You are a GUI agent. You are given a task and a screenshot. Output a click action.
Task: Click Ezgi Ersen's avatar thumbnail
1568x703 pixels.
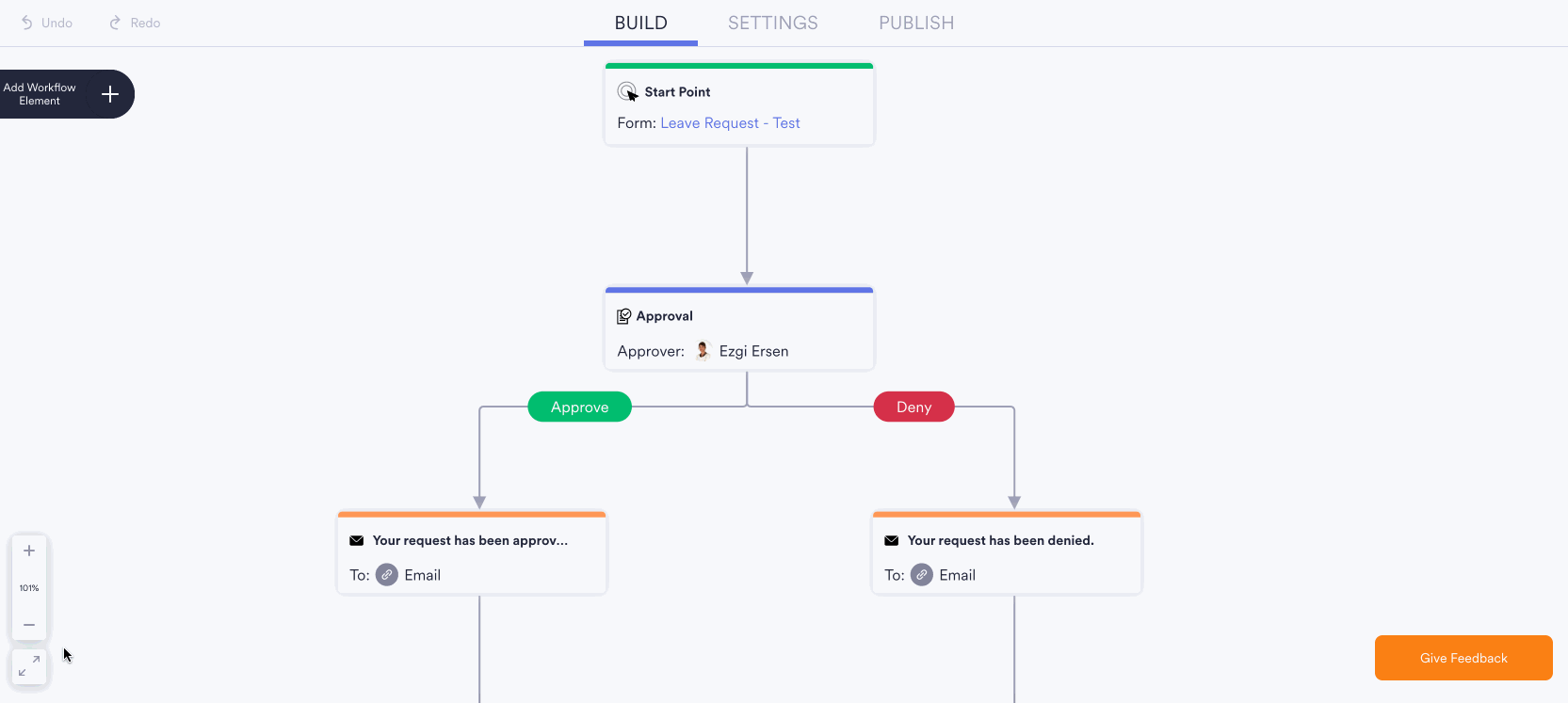tap(702, 349)
